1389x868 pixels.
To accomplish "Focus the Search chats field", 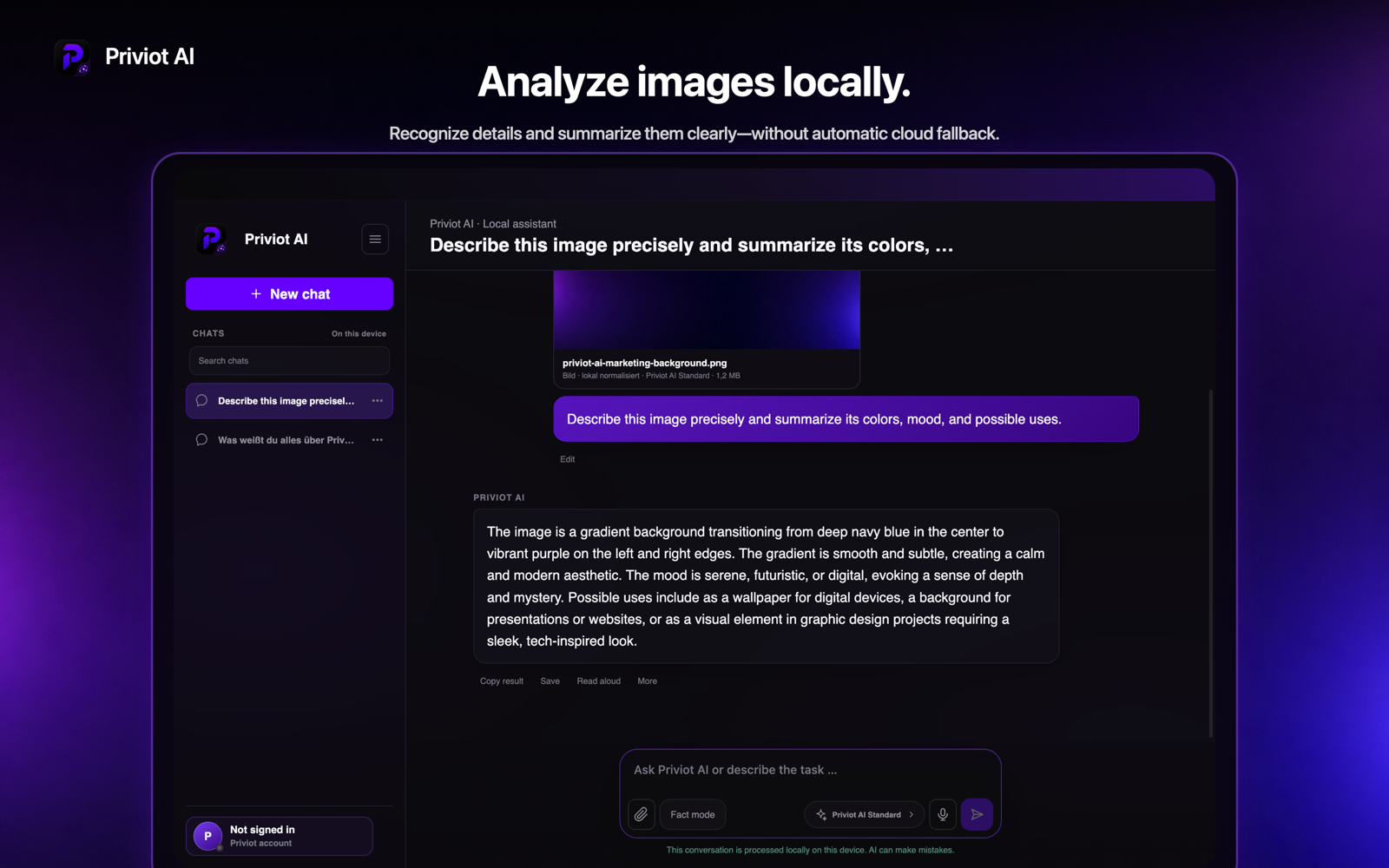I will coord(289,361).
